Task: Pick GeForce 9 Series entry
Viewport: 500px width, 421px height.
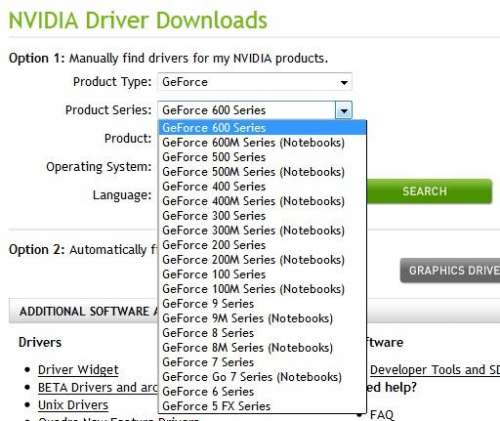Action: (262, 304)
